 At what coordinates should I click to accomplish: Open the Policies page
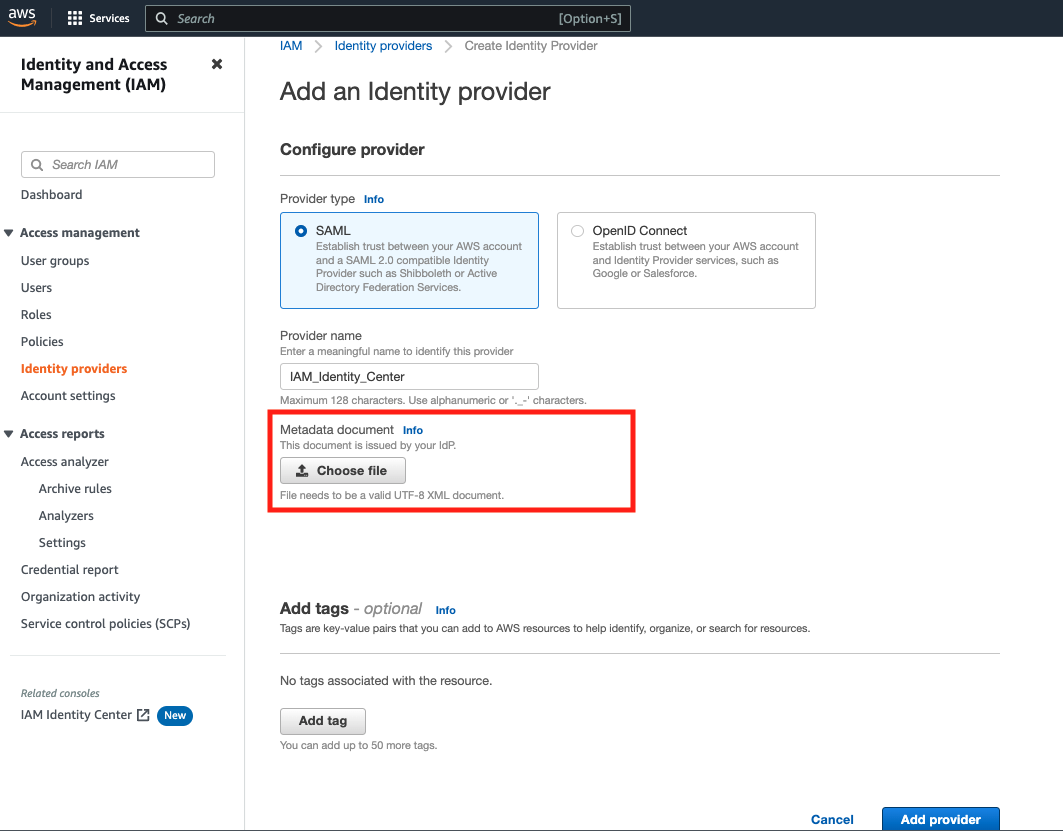click(x=42, y=342)
